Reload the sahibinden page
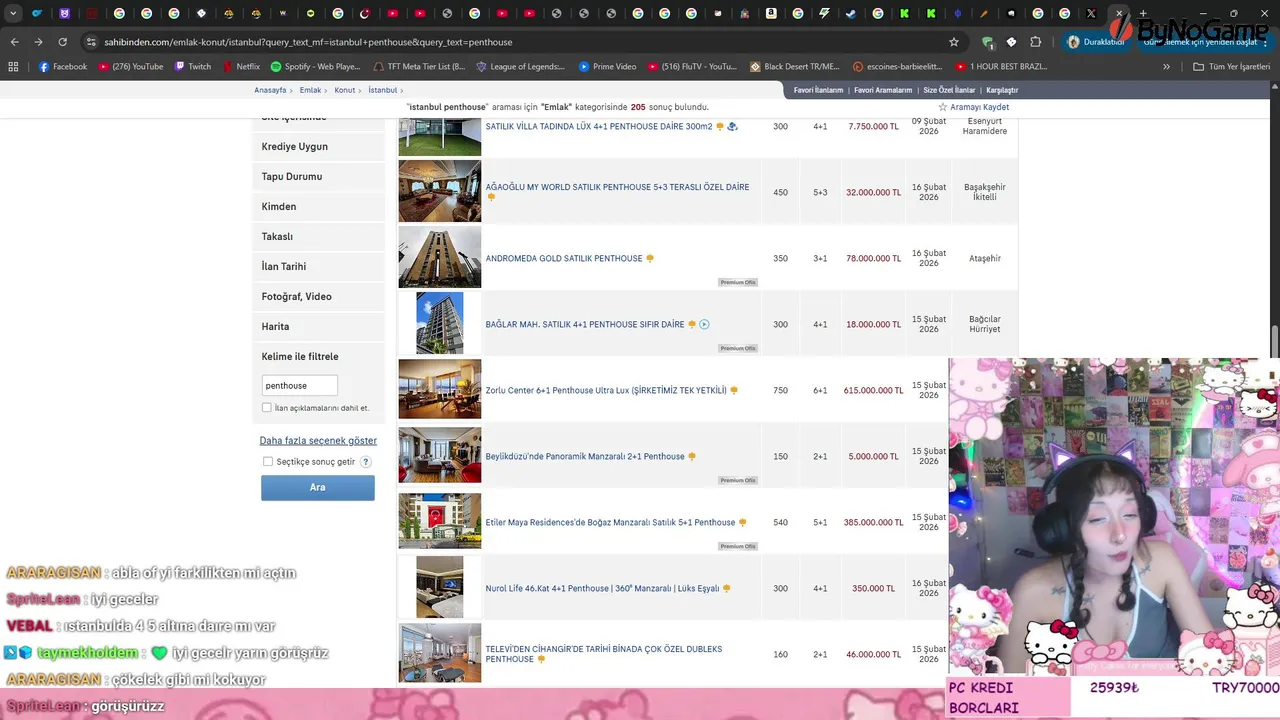This screenshot has height=720, width=1280. point(62,42)
